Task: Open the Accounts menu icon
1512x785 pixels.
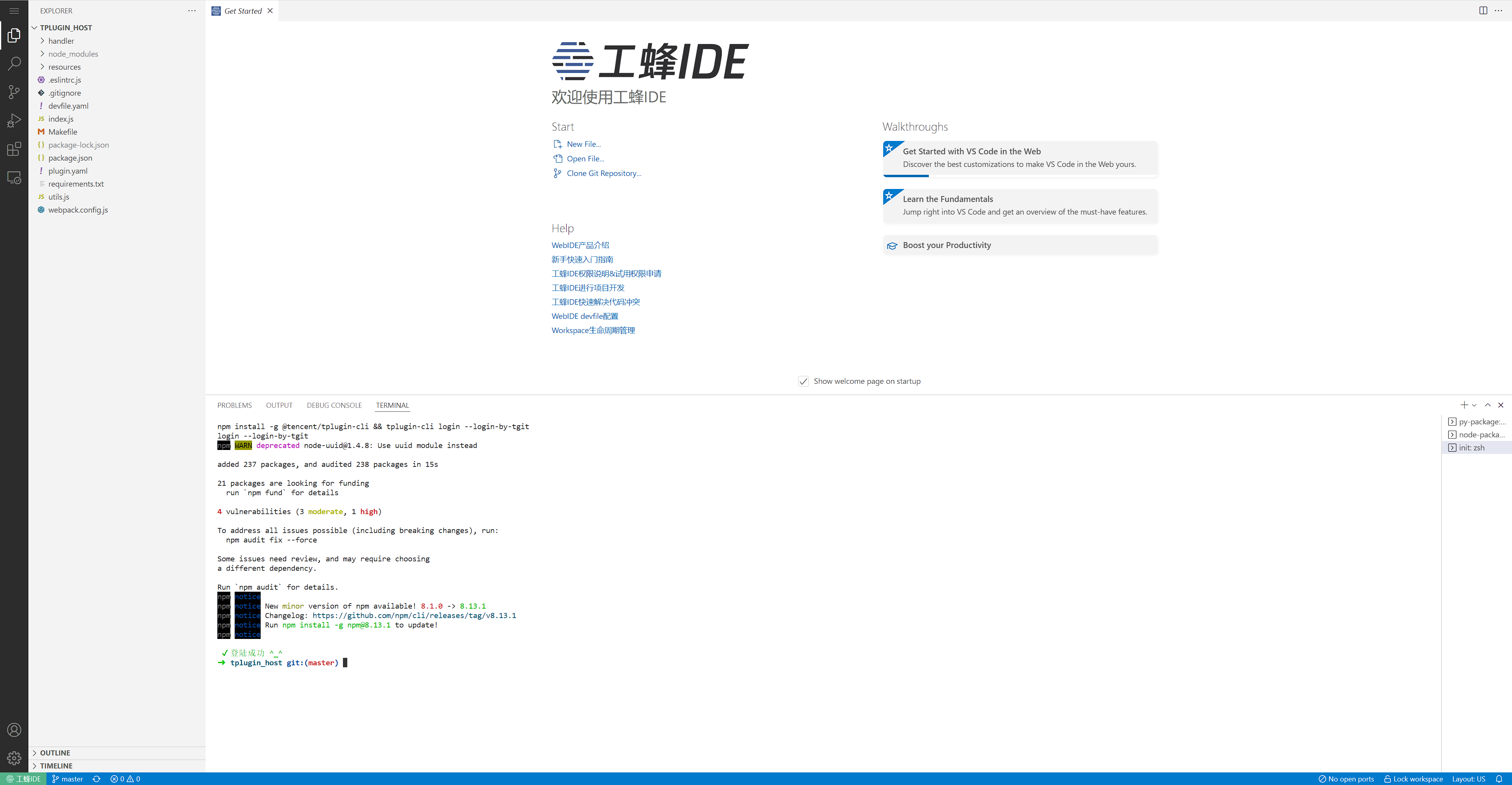Action: tap(14, 730)
